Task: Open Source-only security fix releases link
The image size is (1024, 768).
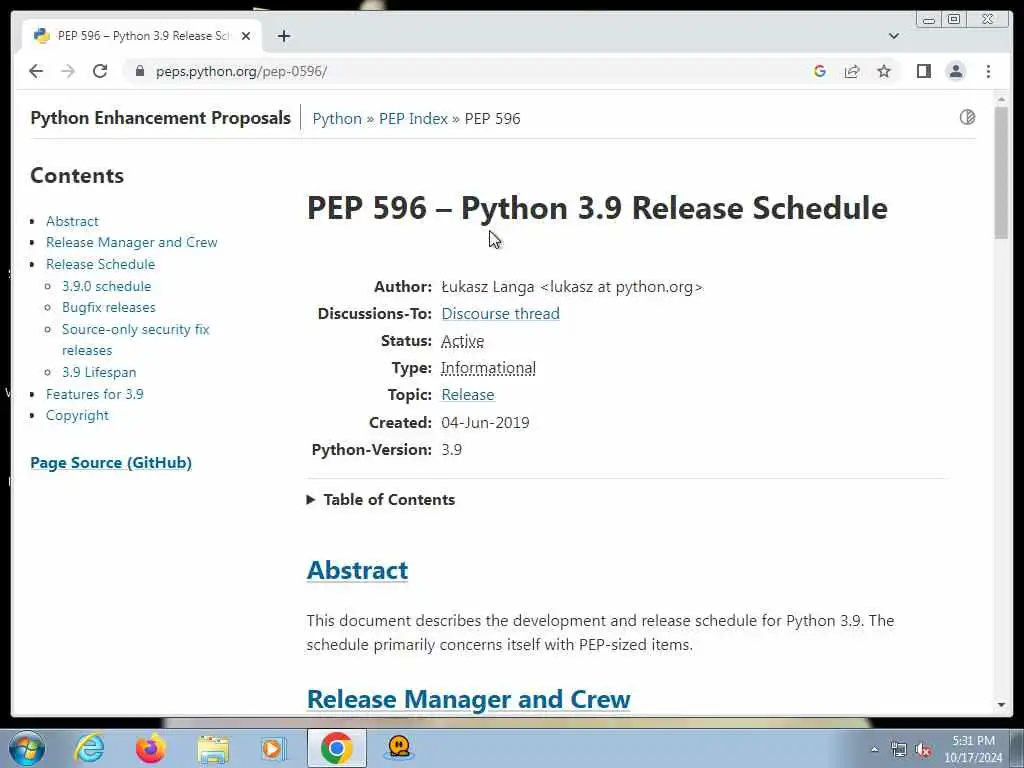Action: click(136, 340)
